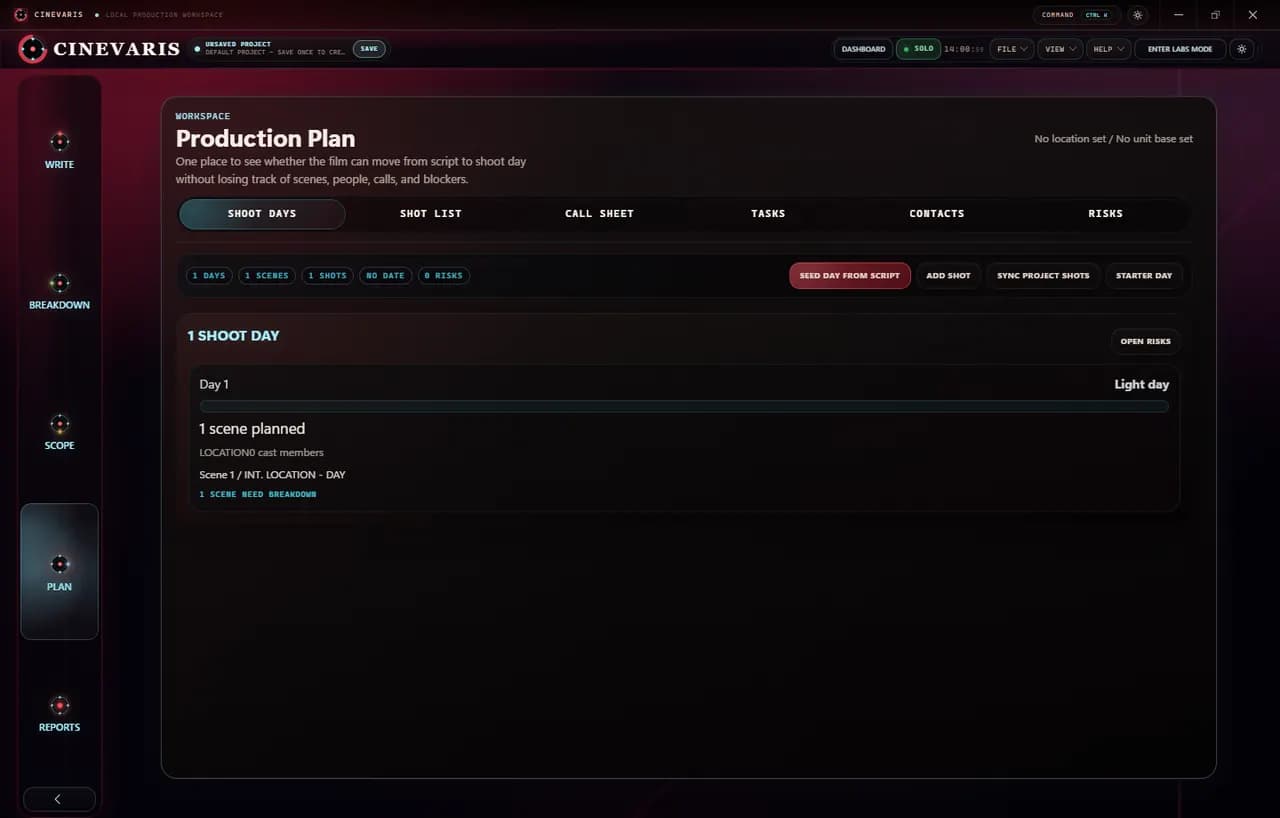Collapse the sidebar with the left chevron
Image resolution: width=1280 pixels, height=818 pixels.
coord(59,799)
